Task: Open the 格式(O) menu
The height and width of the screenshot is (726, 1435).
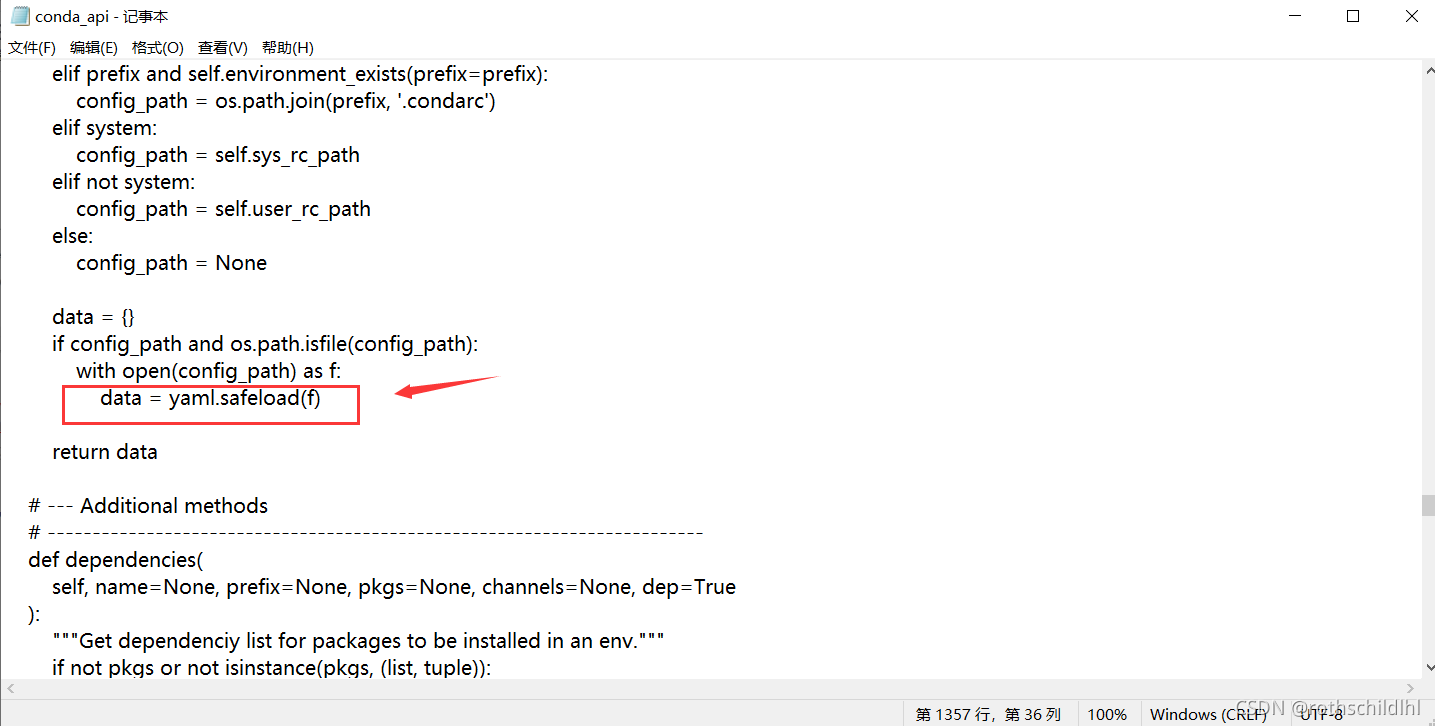Action: (x=158, y=47)
